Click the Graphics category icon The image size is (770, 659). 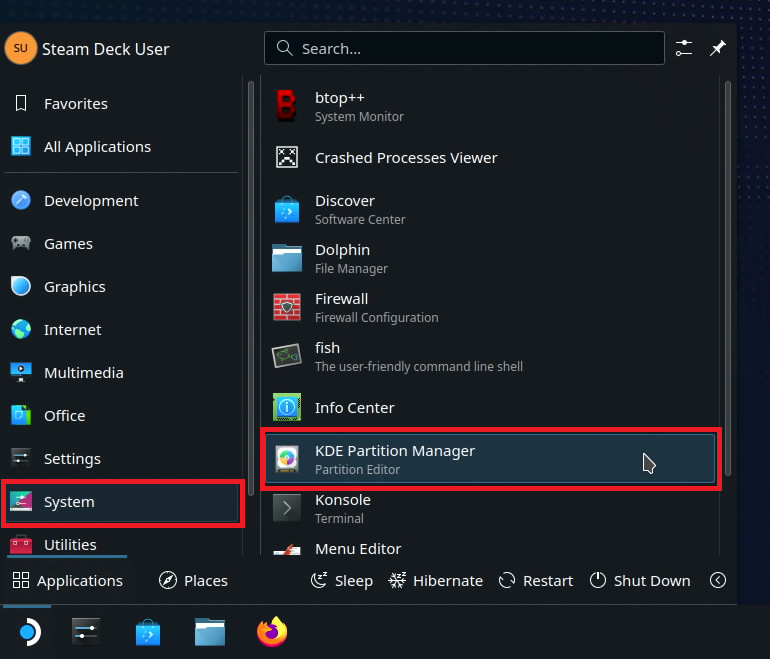click(21, 286)
